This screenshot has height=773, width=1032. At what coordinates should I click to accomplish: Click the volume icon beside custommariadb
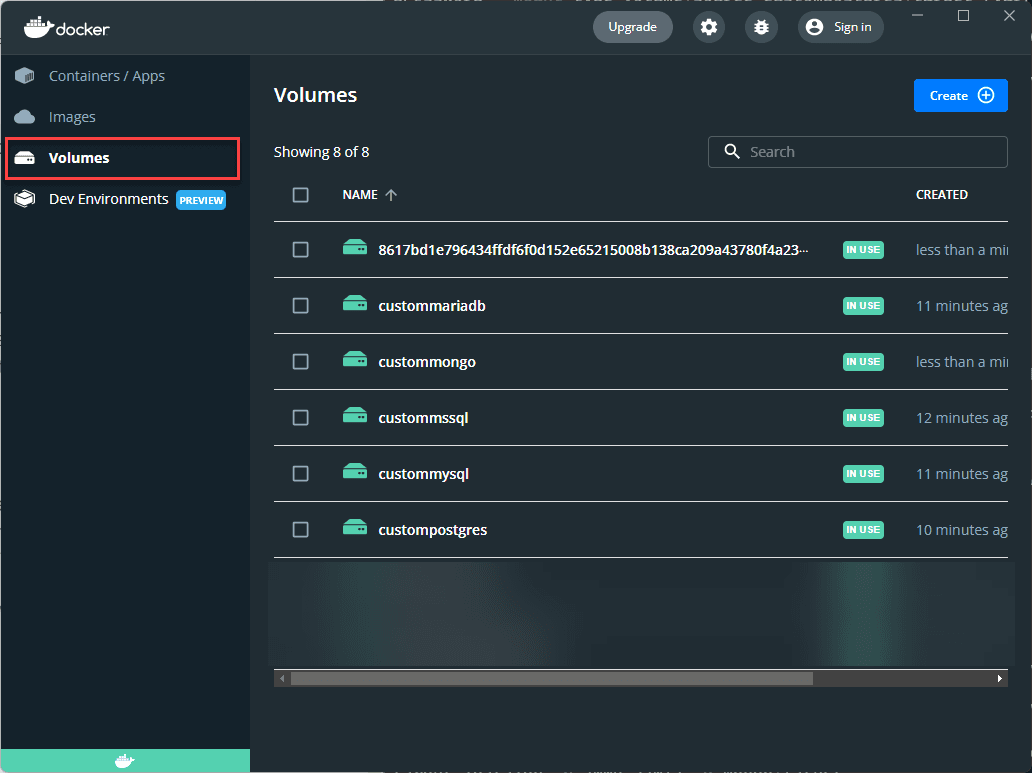point(355,304)
